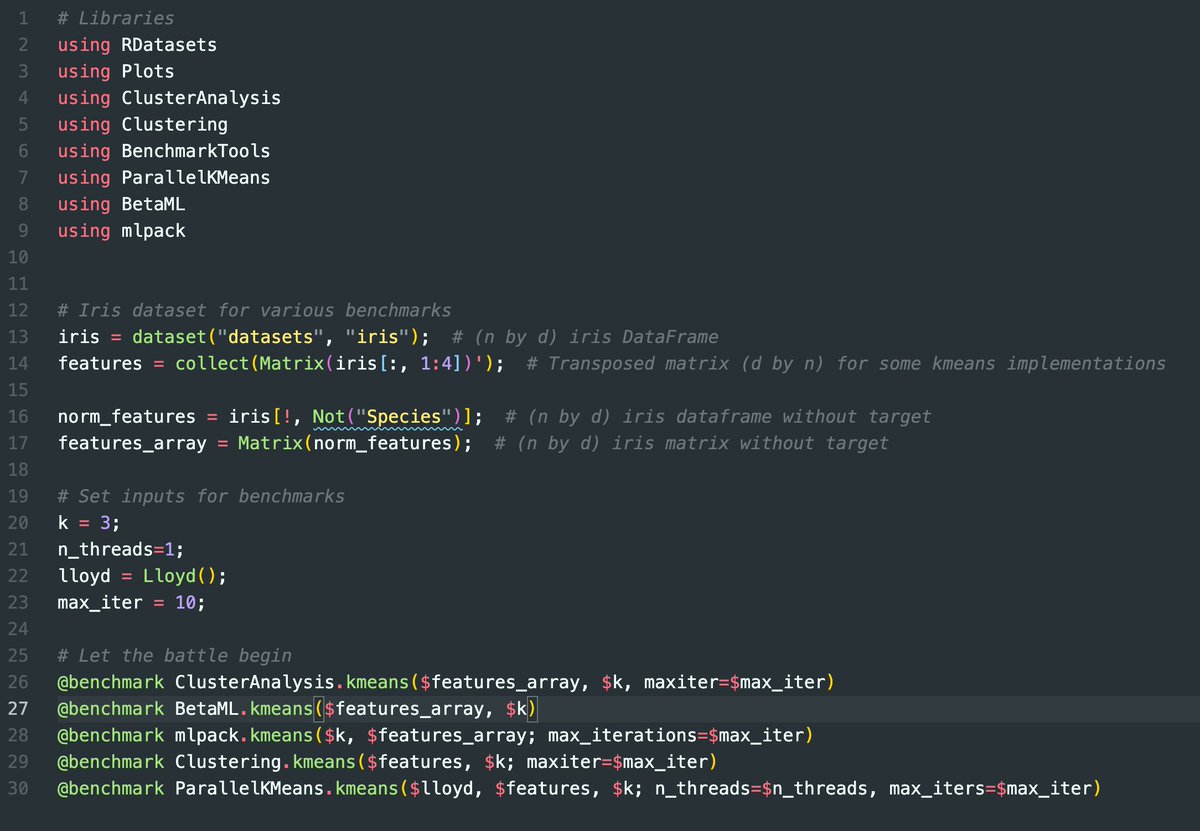Click 'ClusterAnalysis' on the using line 4
This screenshot has width=1200, height=831.
(x=201, y=98)
